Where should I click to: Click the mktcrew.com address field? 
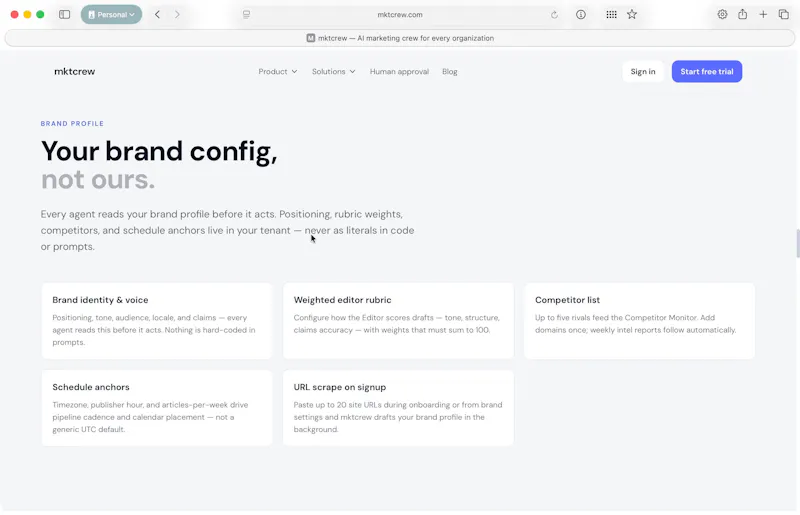400,14
